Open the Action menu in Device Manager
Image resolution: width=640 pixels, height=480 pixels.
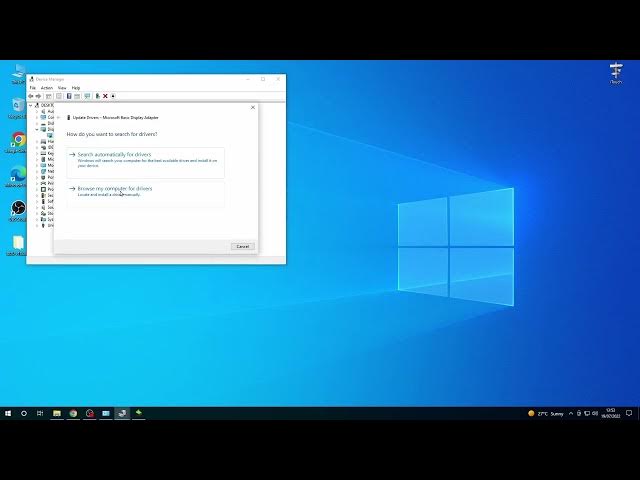[x=46, y=88]
